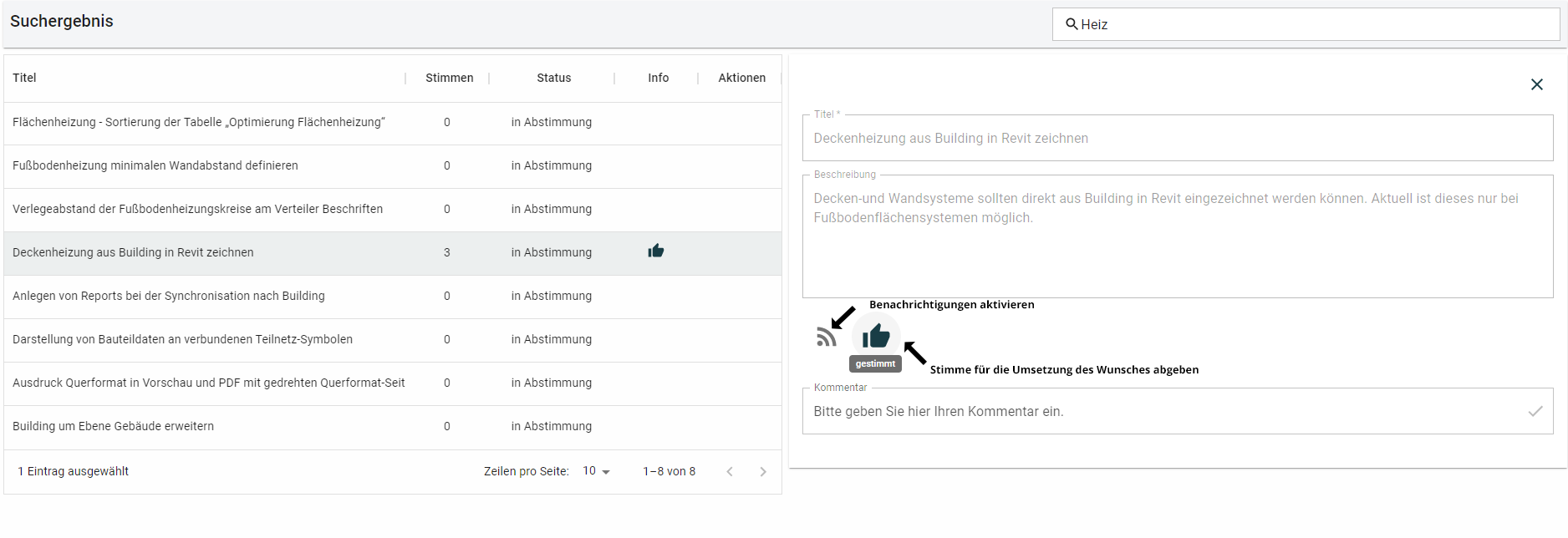Focus the search field containing Heiz
The width and height of the screenshot is (1568, 538).
click(x=1312, y=24)
